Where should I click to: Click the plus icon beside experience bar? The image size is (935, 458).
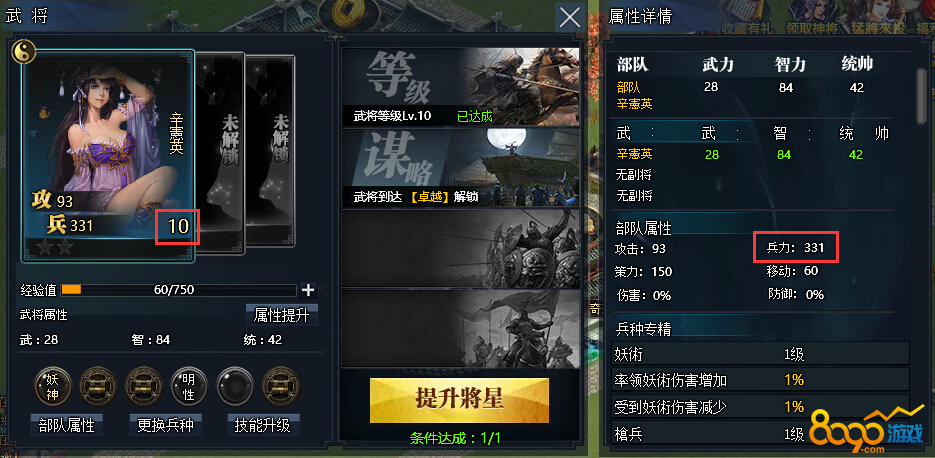308,290
